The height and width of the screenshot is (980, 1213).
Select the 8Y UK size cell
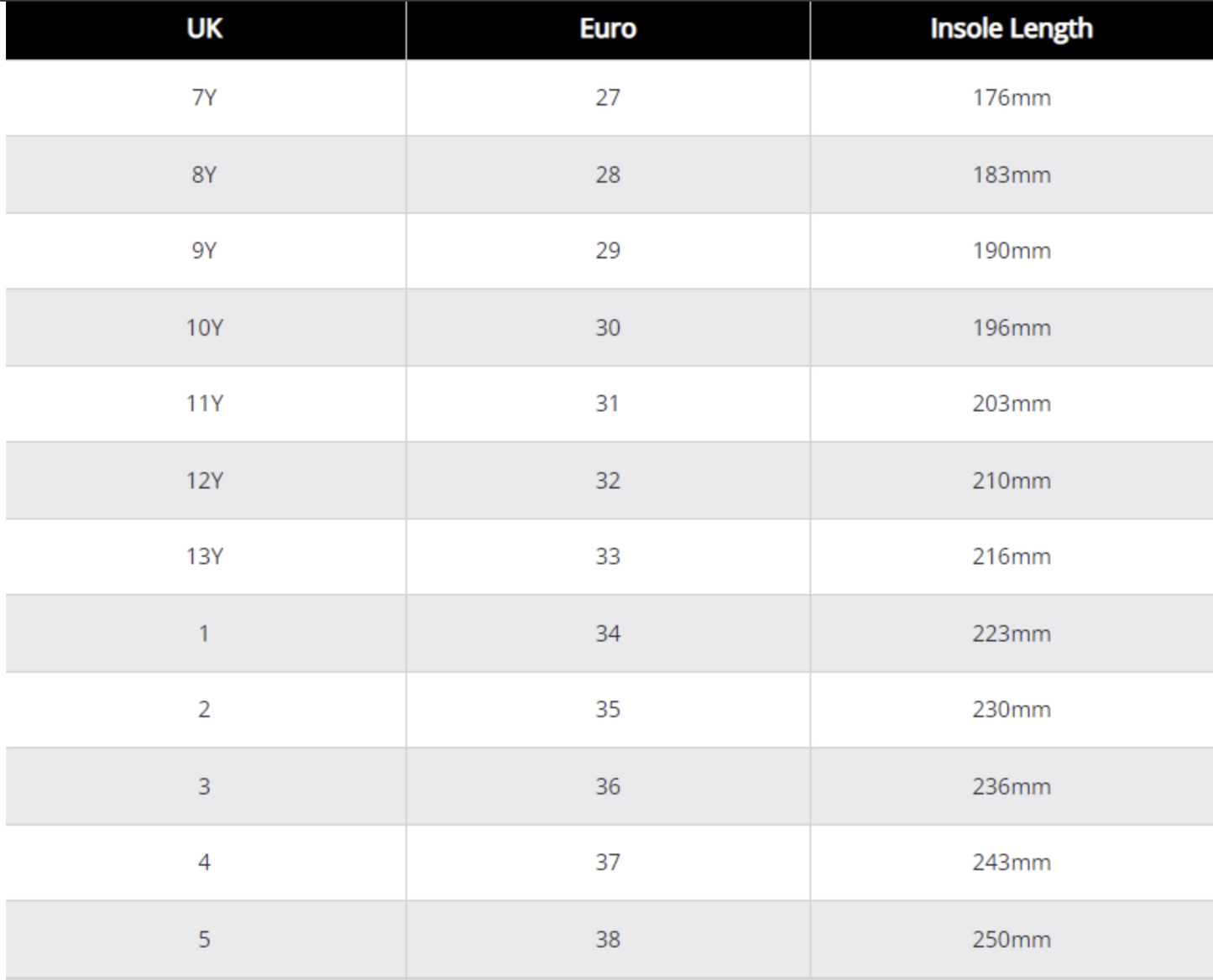(205, 175)
